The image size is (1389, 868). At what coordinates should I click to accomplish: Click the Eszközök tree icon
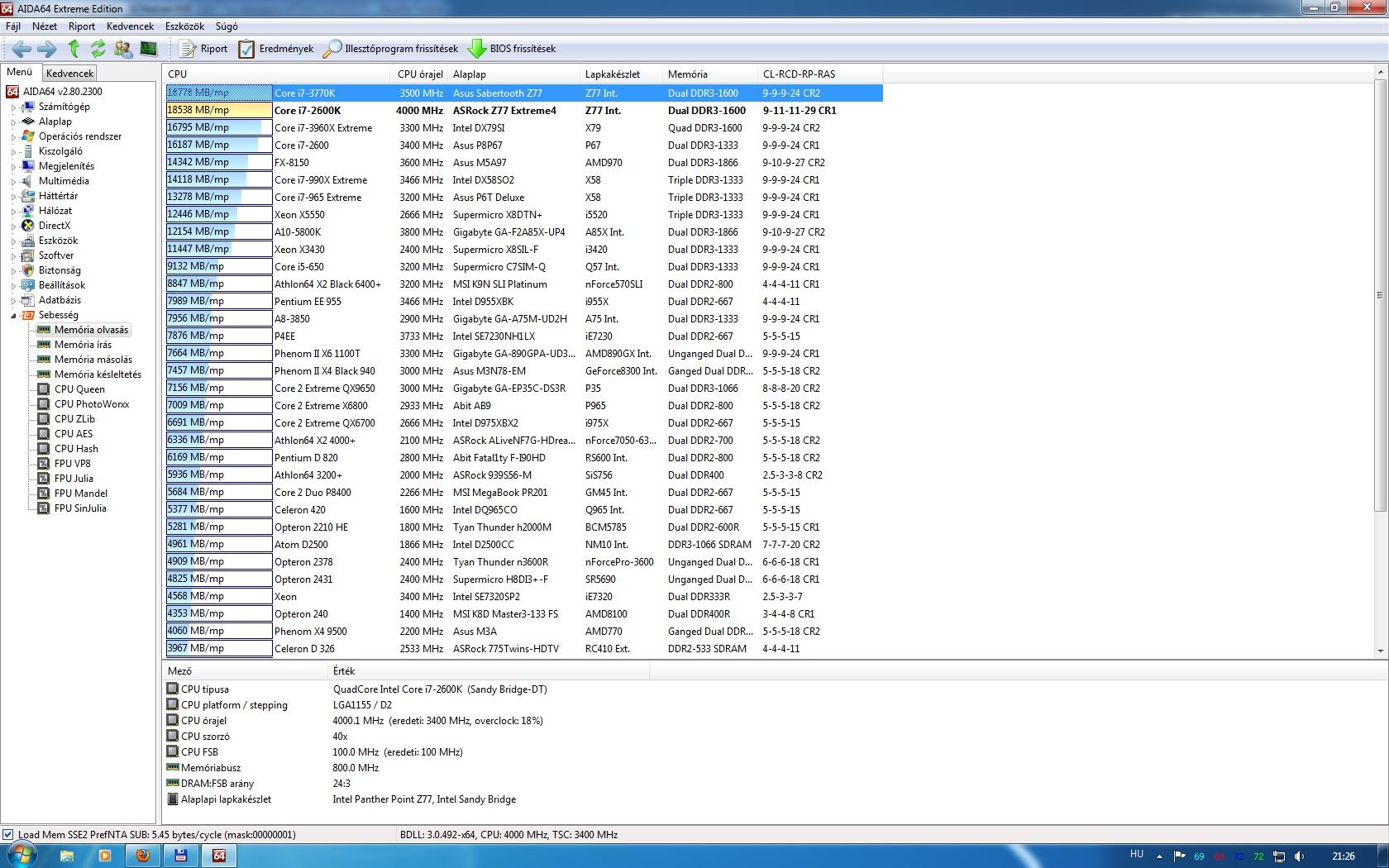tap(28, 241)
